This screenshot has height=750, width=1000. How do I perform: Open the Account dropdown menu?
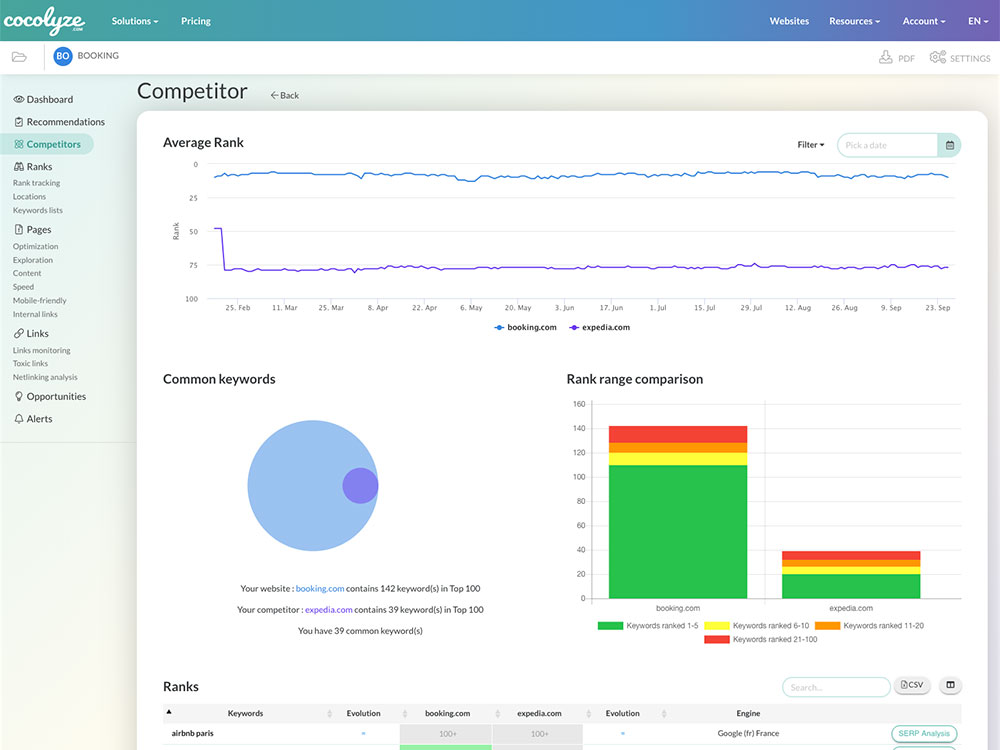coord(922,20)
